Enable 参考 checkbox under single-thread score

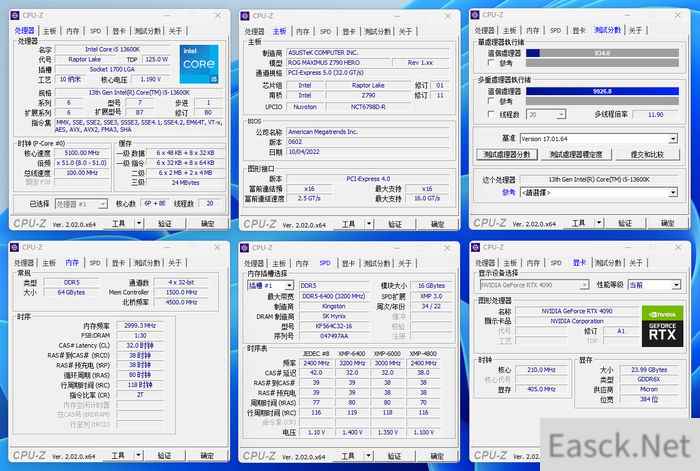tap(491, 63)
